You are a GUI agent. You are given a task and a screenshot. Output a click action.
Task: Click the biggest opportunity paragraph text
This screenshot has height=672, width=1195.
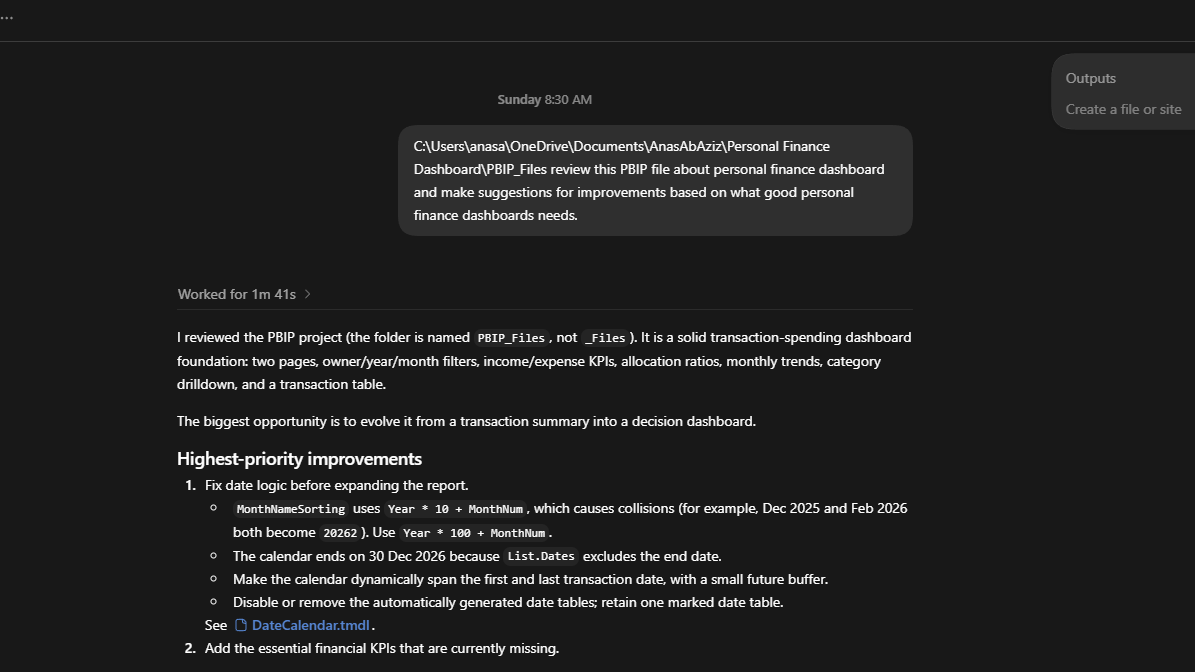pyautogui.click(x=466, y=421)
